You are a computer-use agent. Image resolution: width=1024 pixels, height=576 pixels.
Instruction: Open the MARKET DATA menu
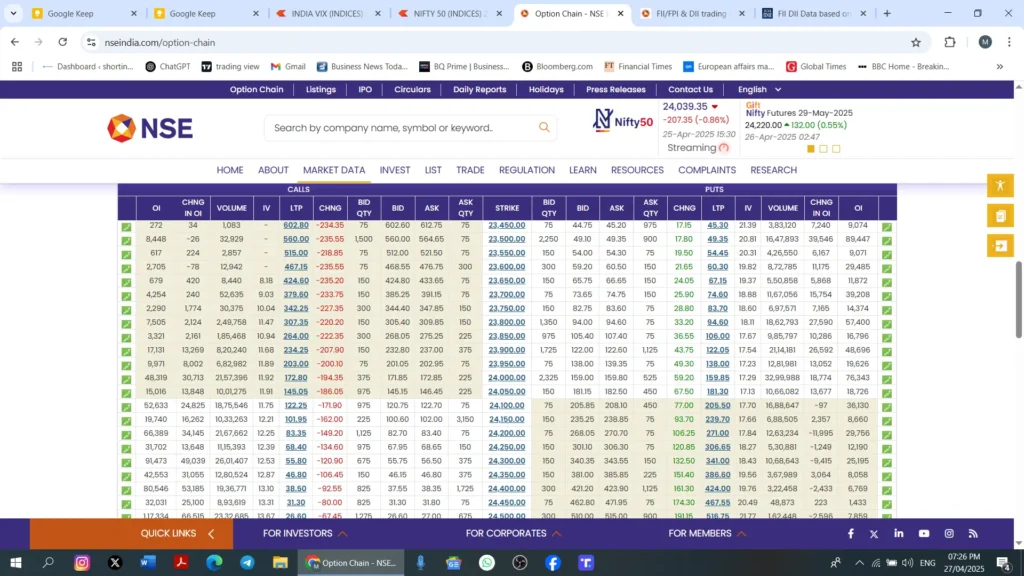click(334, 170)
